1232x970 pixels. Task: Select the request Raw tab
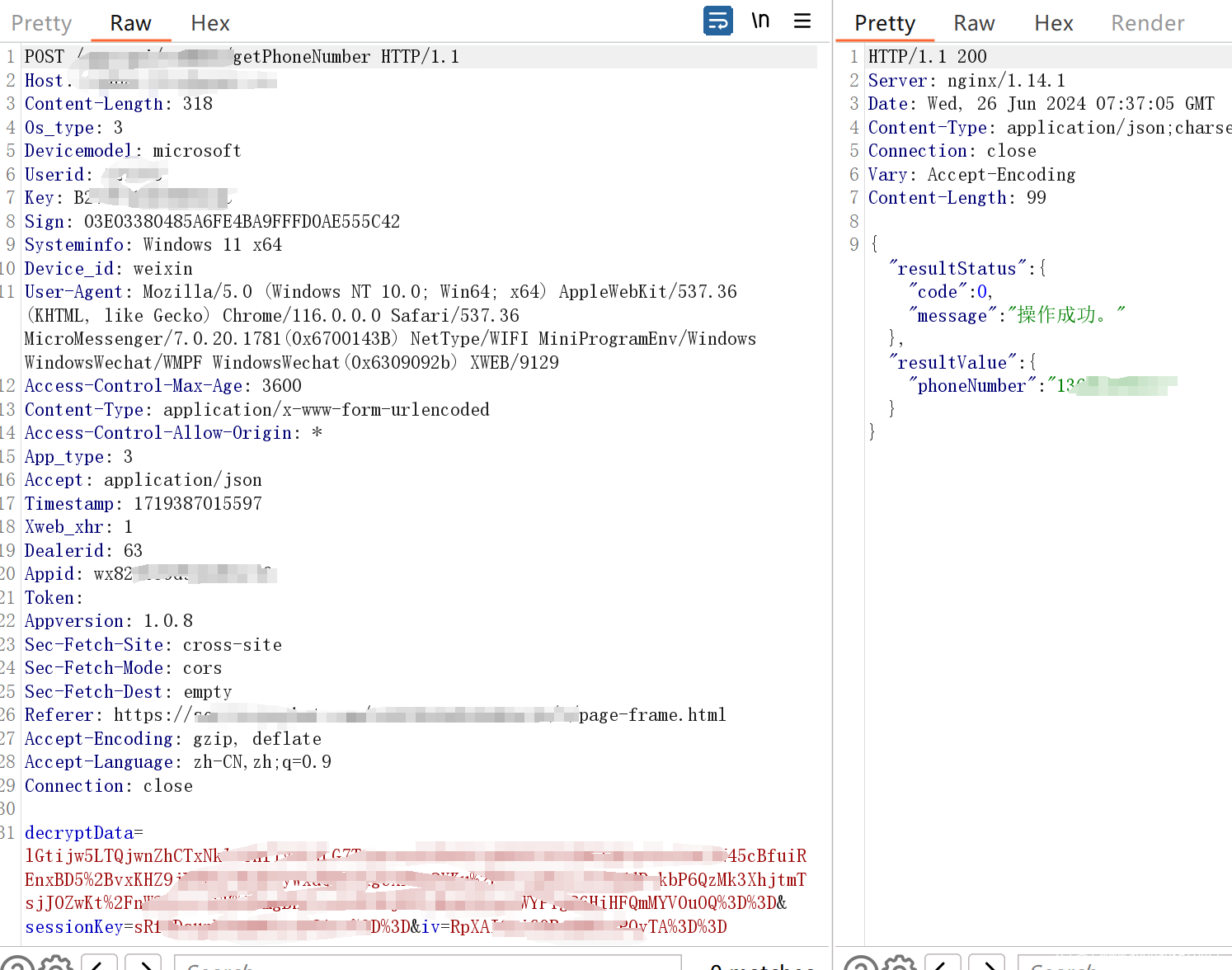pos(130,23)
